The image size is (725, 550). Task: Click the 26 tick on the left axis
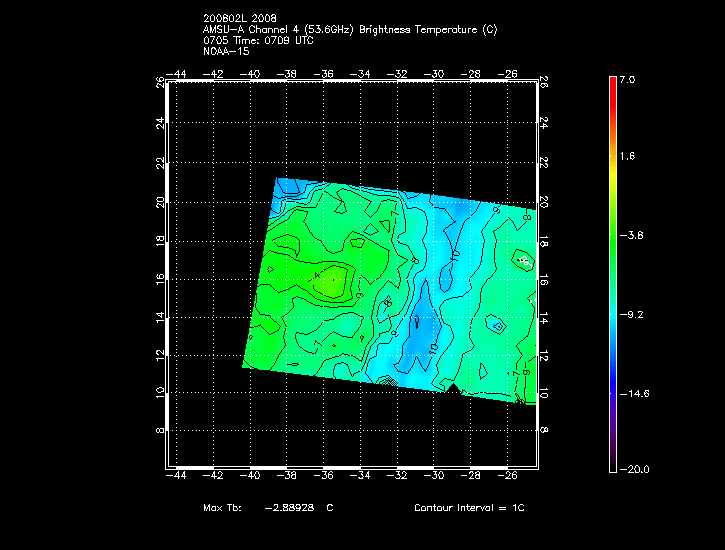pyautogui.click(x=161, y=83)
